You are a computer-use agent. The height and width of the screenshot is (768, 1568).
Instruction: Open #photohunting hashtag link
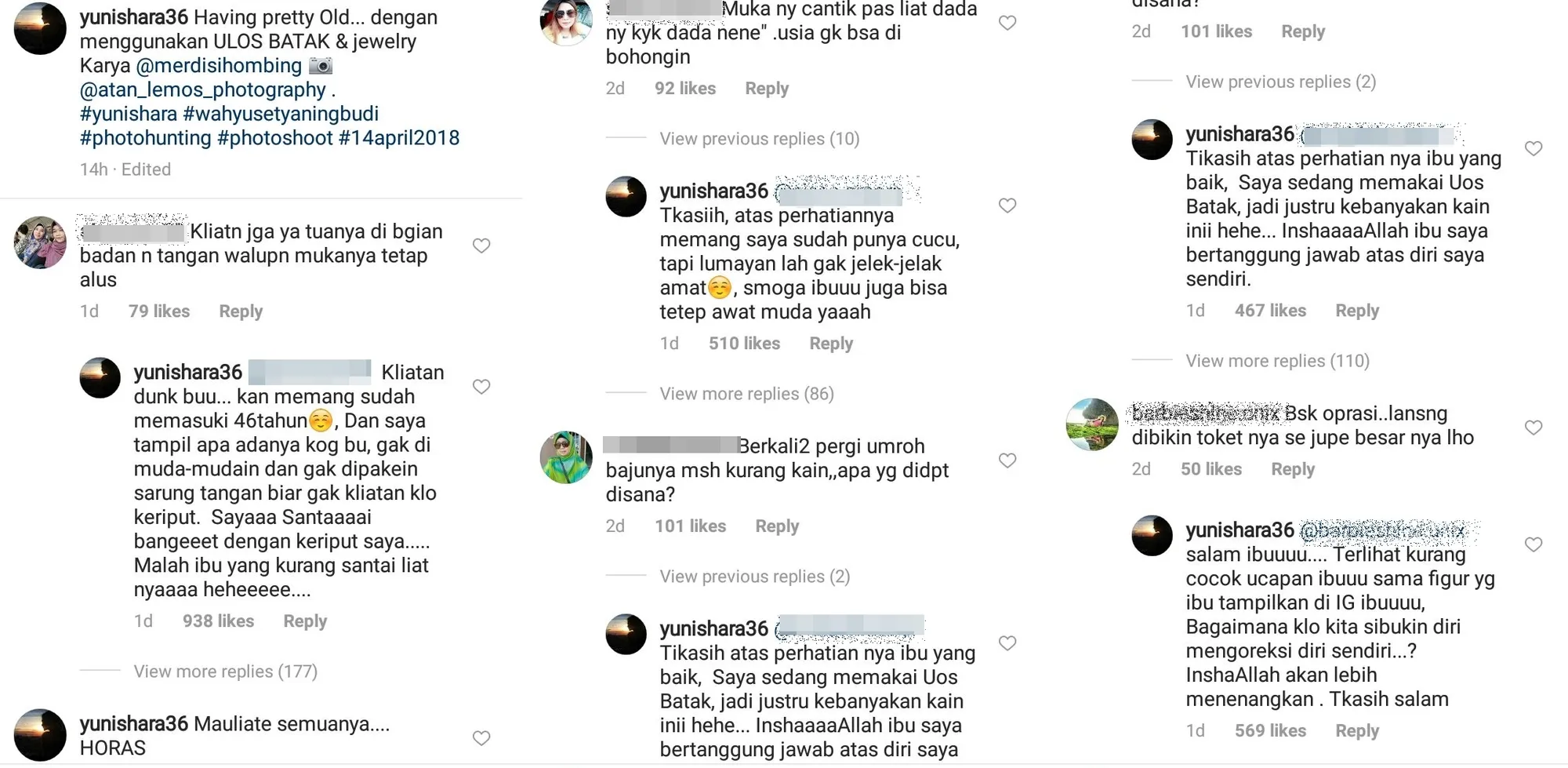(x=146, y=138)
